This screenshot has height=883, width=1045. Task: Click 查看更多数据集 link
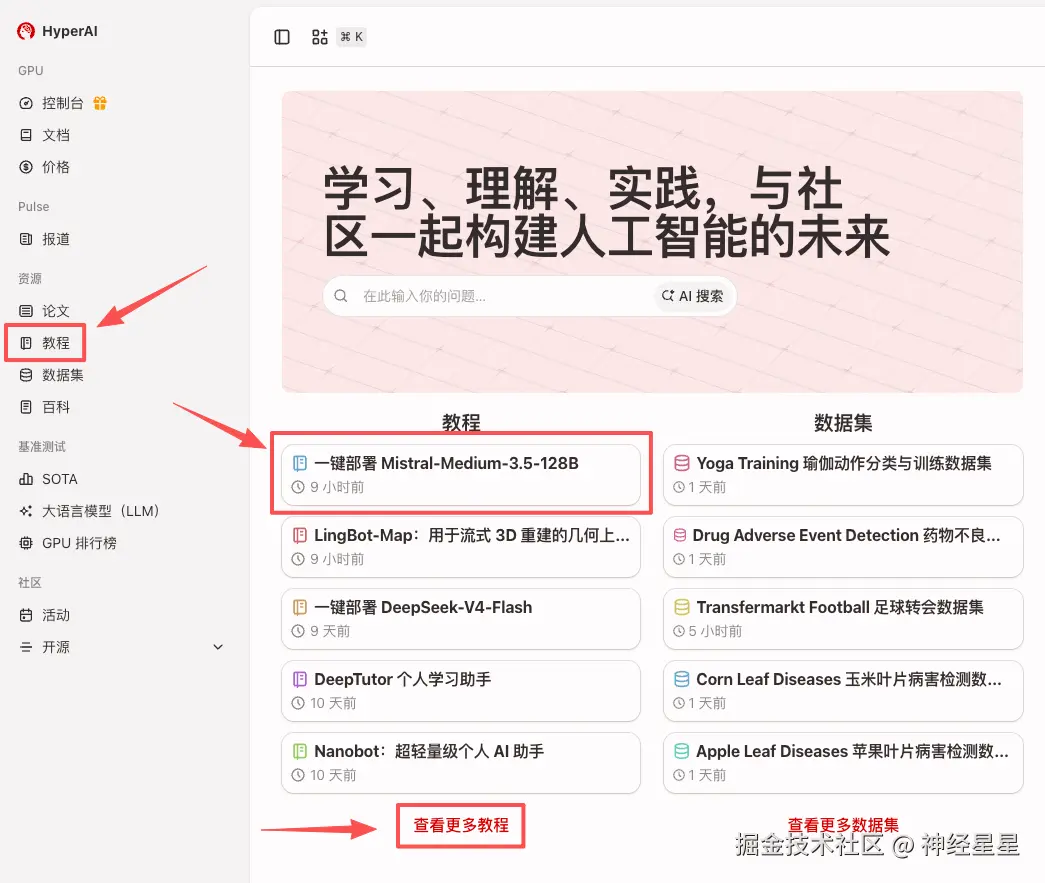[x=843, y=825]
